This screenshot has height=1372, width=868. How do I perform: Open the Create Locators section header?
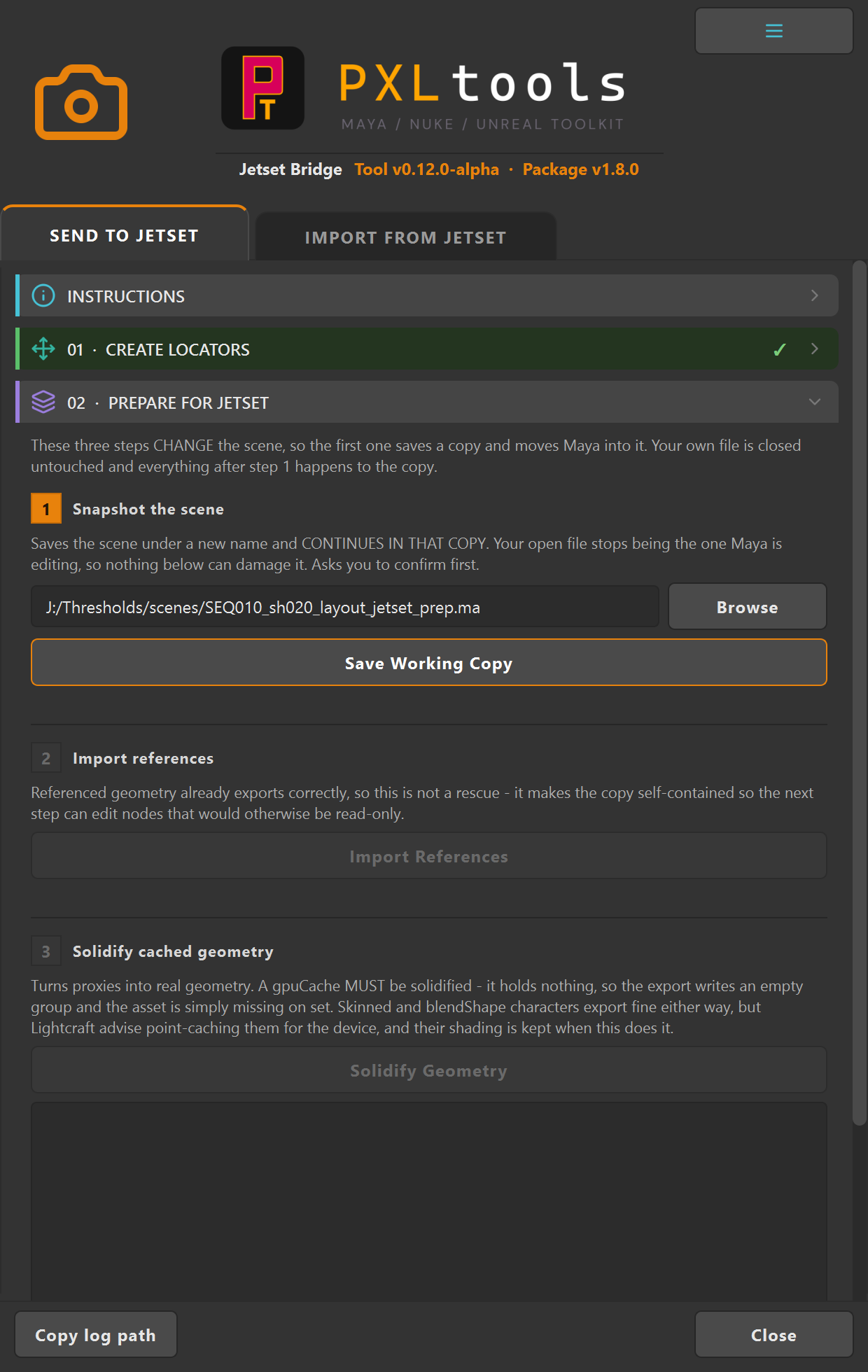427,349
